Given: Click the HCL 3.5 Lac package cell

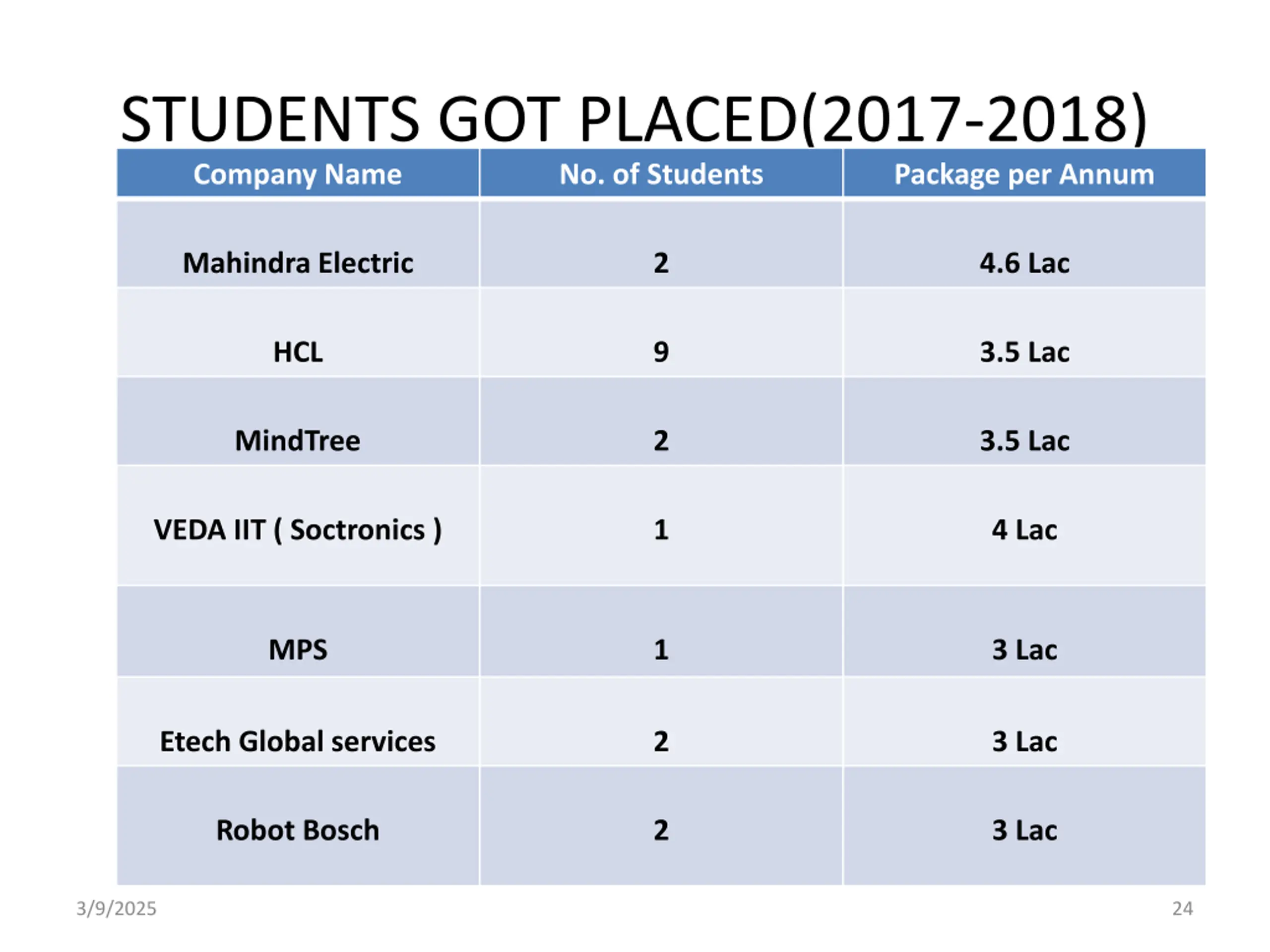Looking at the screenshot, I should click(1024, 332).
